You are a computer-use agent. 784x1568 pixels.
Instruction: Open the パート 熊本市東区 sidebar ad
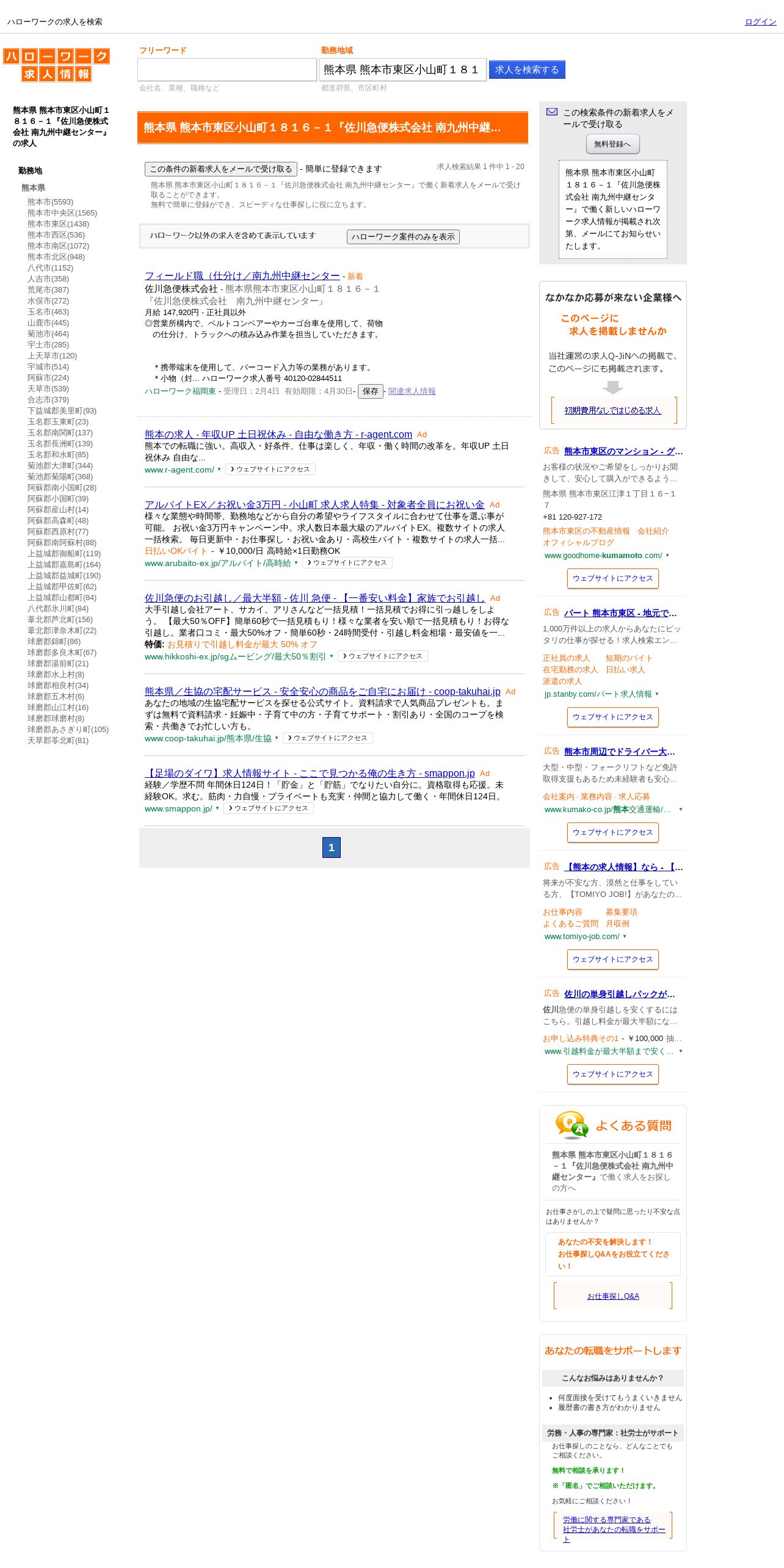620,613
